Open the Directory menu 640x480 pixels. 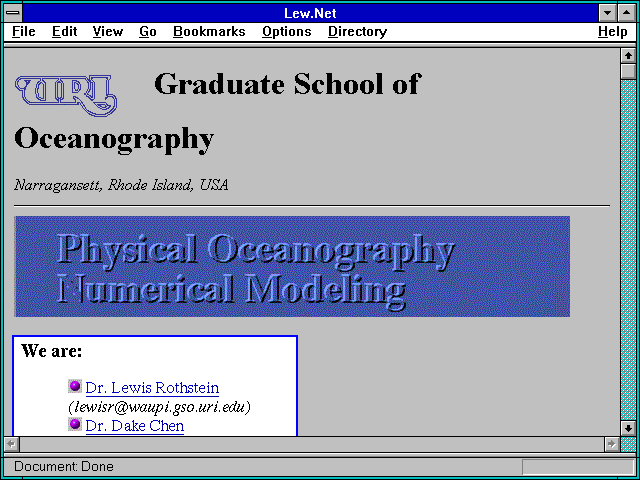[358, 31]
